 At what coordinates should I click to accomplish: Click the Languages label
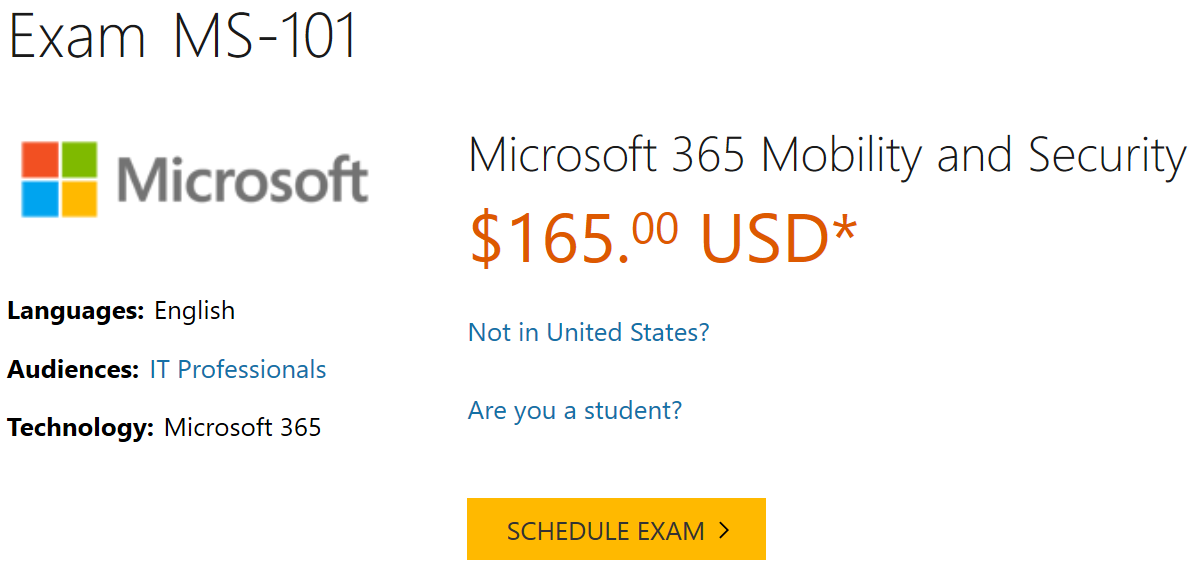(x=76, y=311)
